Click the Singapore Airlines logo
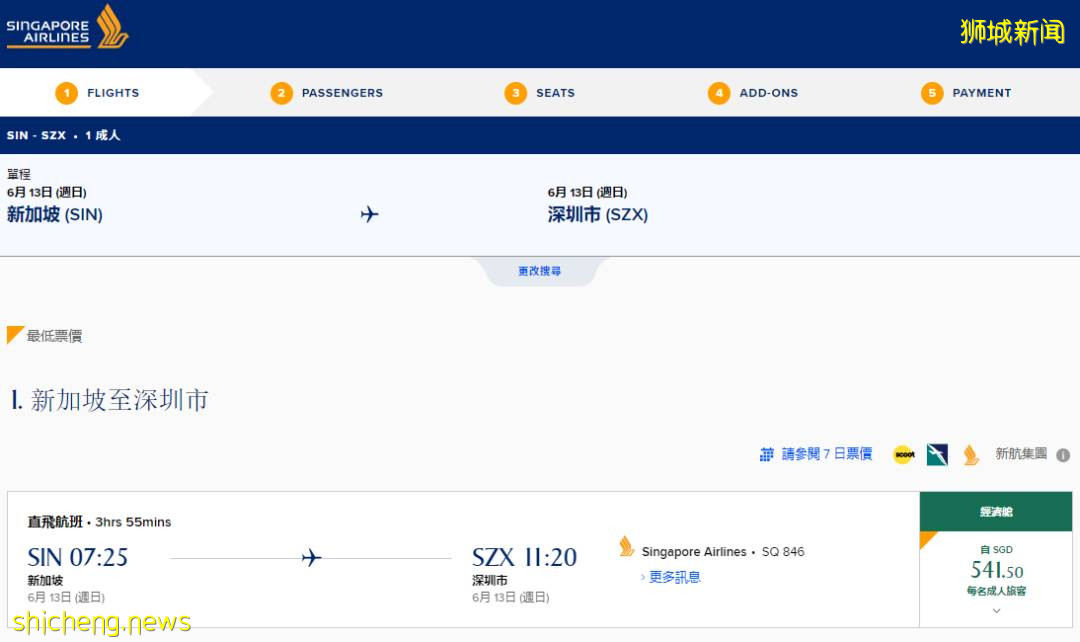 (x=68, y=28)
